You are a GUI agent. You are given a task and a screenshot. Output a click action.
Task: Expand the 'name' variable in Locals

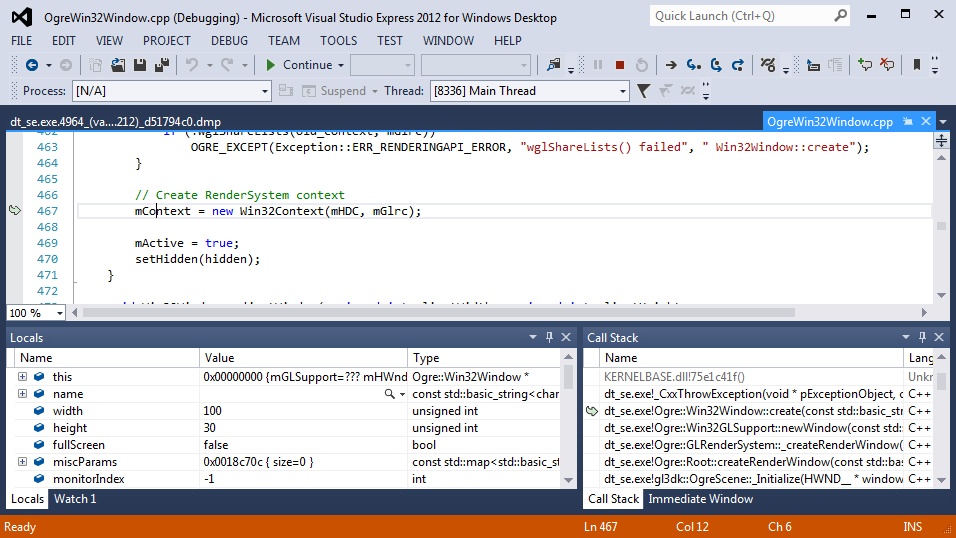pyautogui.click(x=23, y=394)
